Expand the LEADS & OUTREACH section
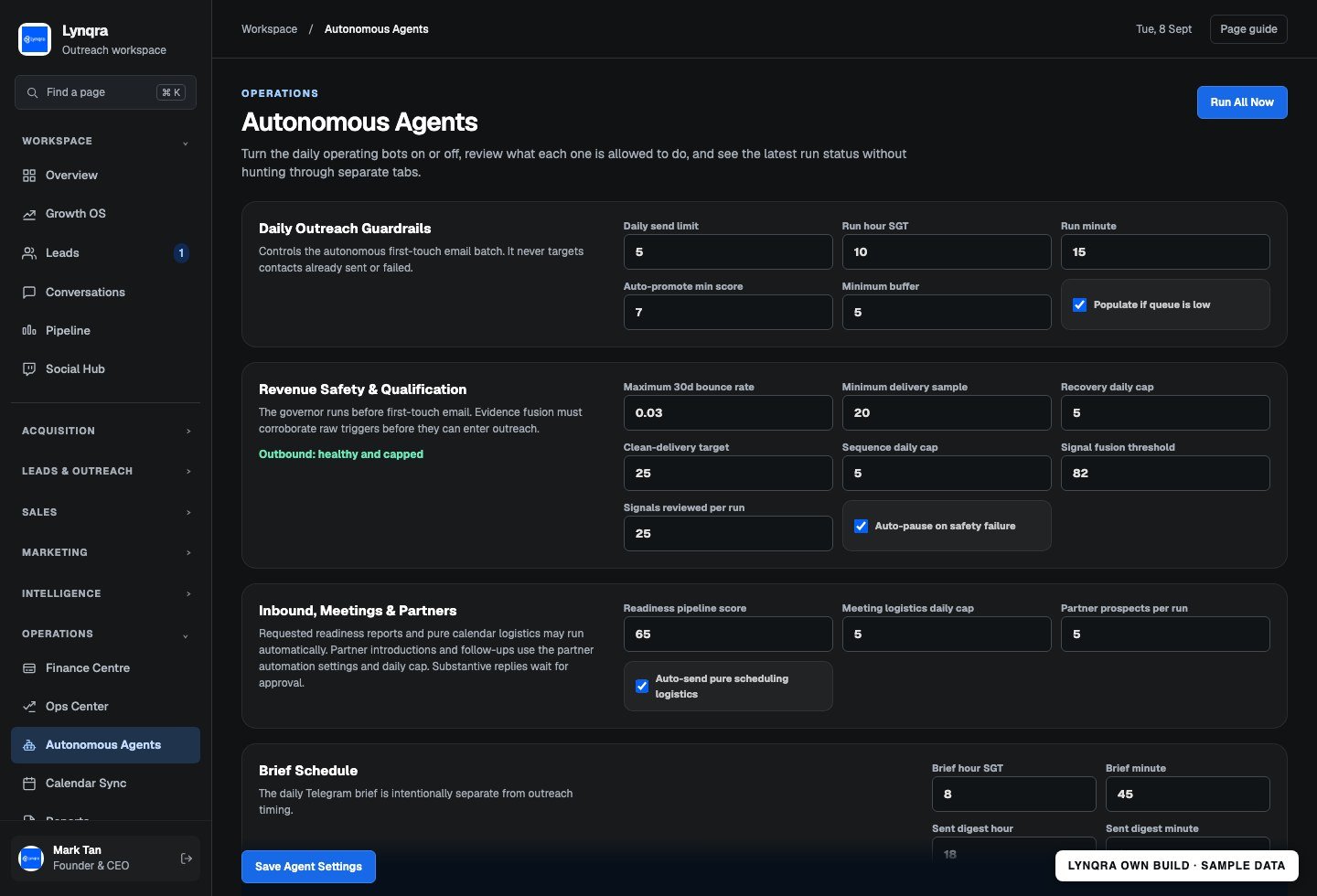Screen dimensions: 1317x896 [x=105, y=472]
